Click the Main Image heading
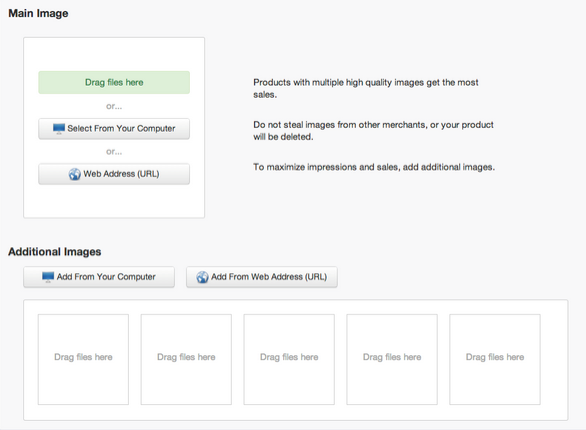The image size is (586, 430). point(38,13)
